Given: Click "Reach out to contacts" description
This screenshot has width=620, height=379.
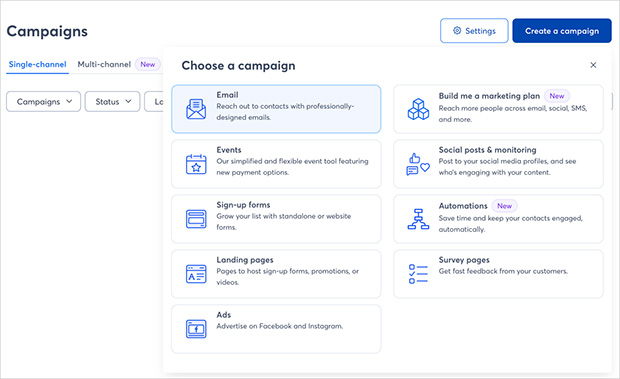Looking at the screenshot, I should (x=285, y=112).
